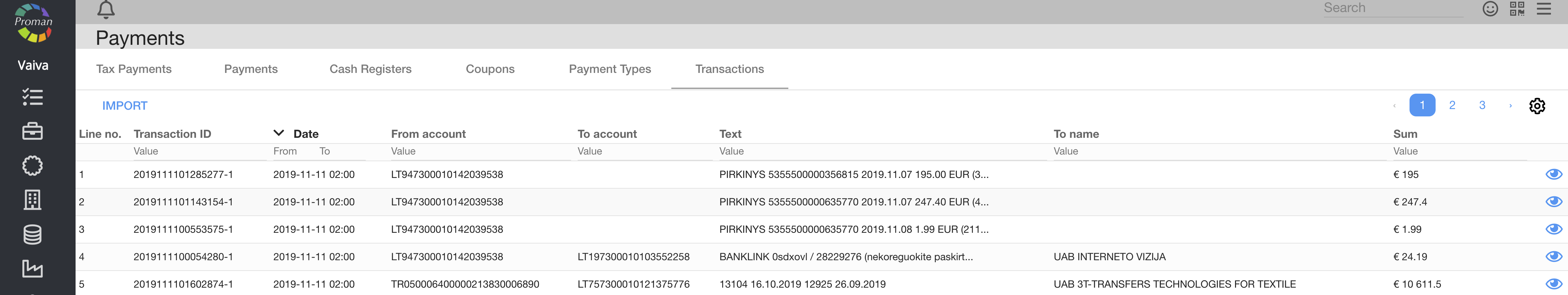Click the smiley face icon
Image resolution: width=1568 pixels, height=295 pixels.
tap(1489, 9)
